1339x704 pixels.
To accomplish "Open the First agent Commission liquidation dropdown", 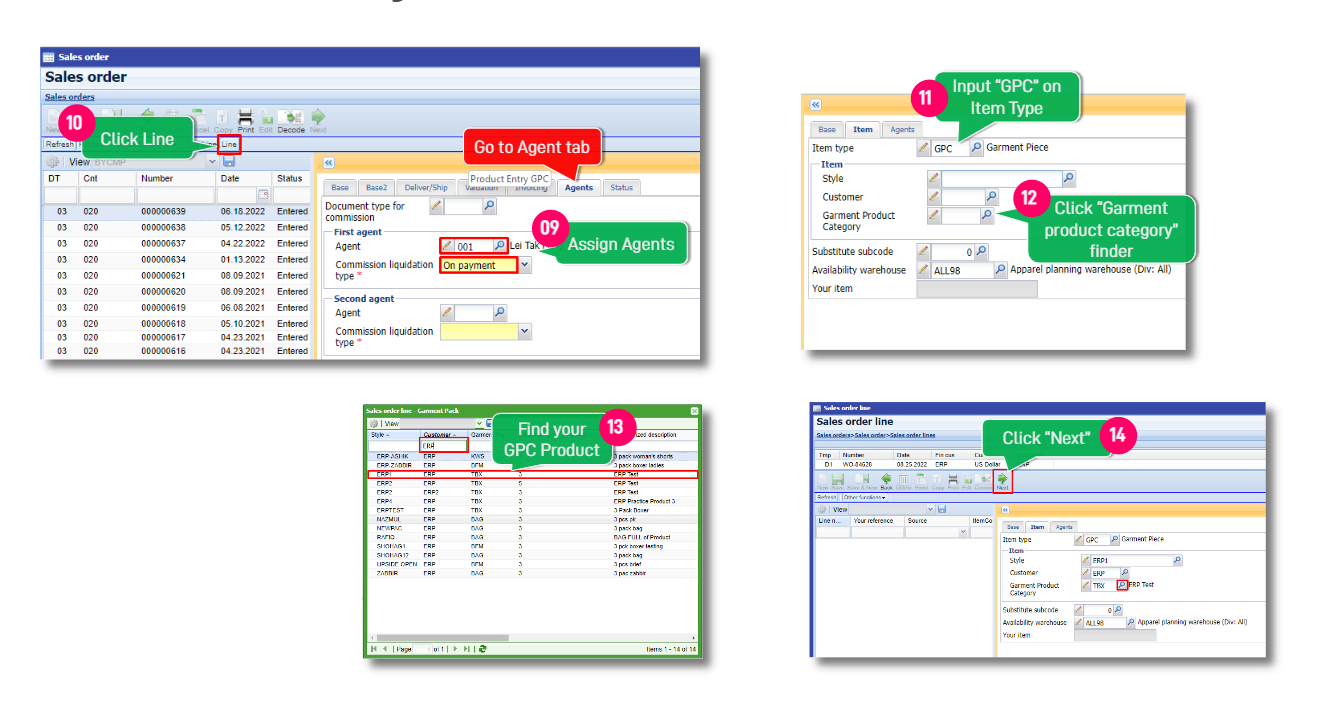I will click(525, 266).
